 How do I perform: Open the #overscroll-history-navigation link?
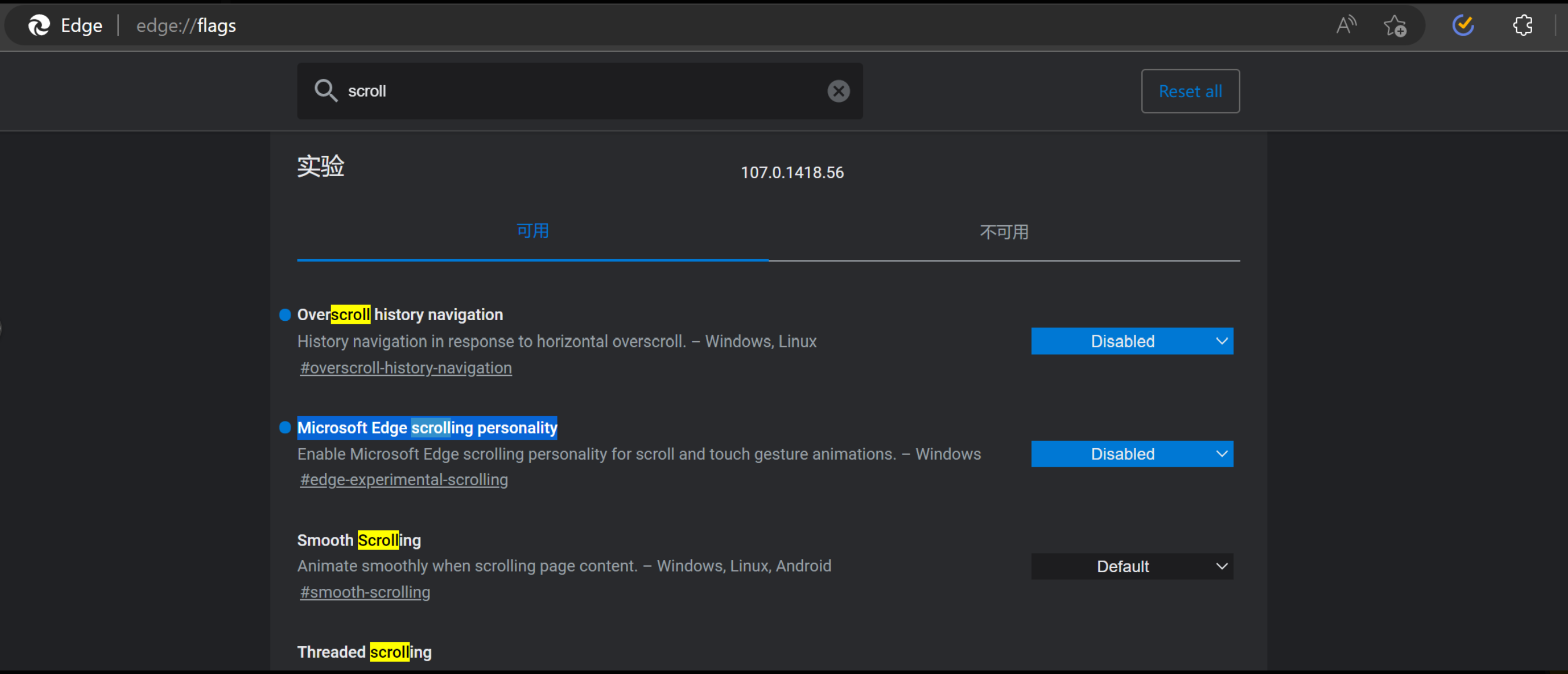[406, 368]
